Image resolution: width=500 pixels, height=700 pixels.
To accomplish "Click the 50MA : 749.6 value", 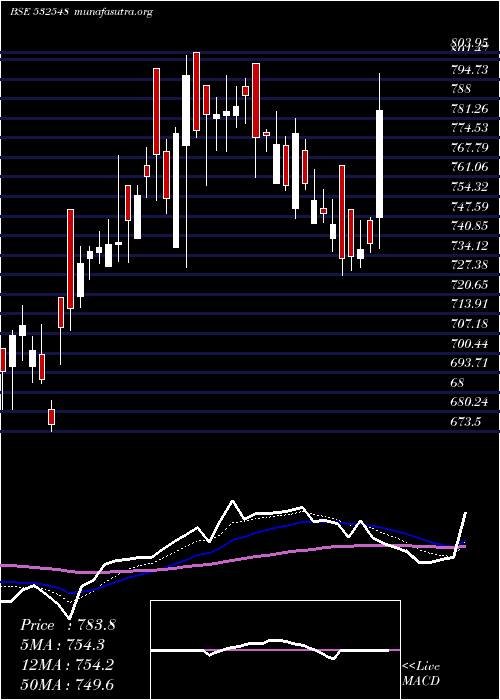I will click(x=67, y=684).
